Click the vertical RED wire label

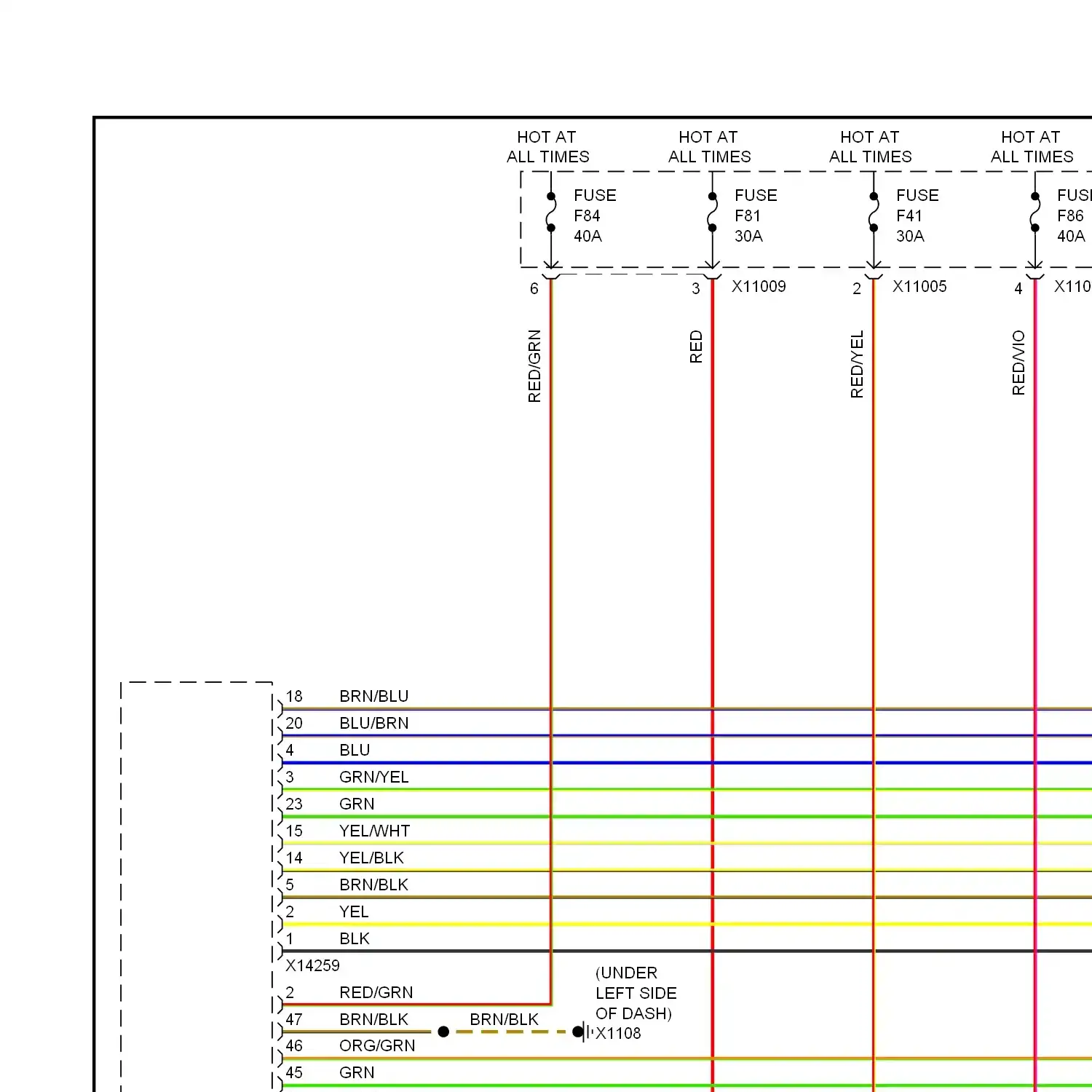click(x=696, y=347)
